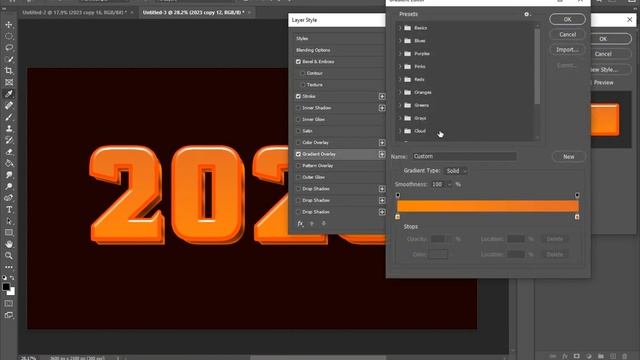Select the Healing Brush tool
Screen dimensions: 640x360
9,105
